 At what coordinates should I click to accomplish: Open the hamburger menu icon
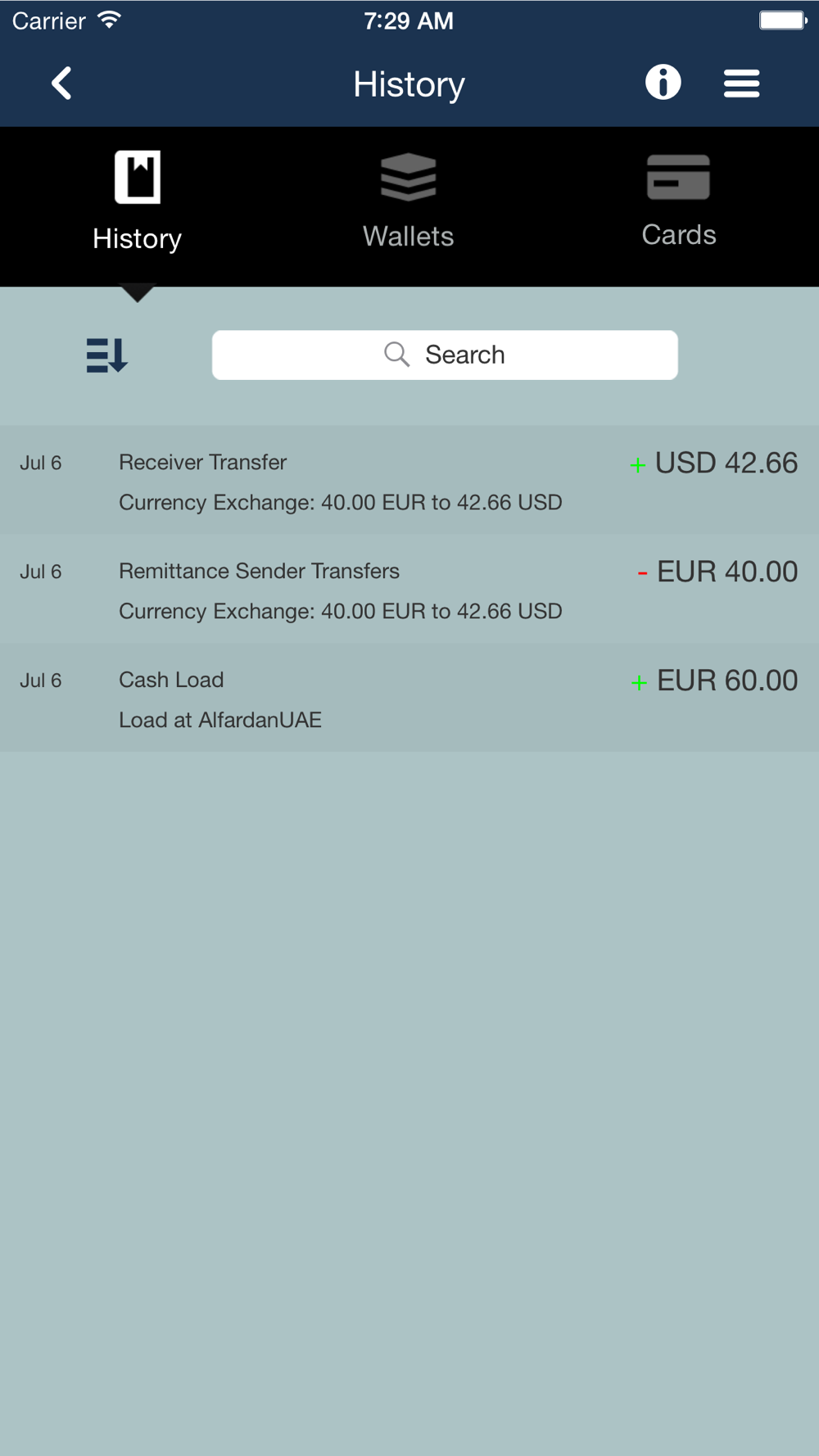click(741, 84)
